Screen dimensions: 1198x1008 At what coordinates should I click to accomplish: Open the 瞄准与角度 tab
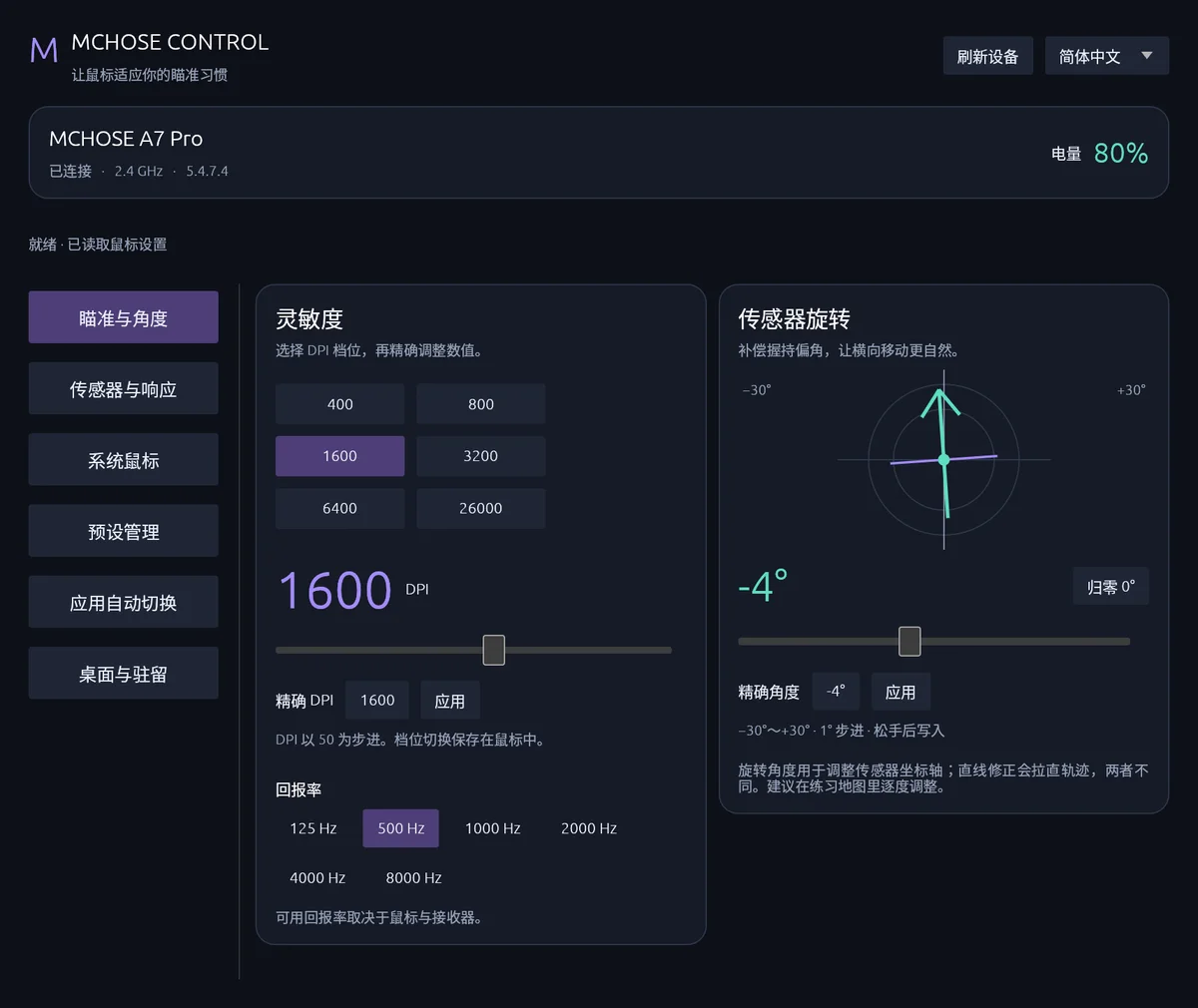click(x=123, y=317)
